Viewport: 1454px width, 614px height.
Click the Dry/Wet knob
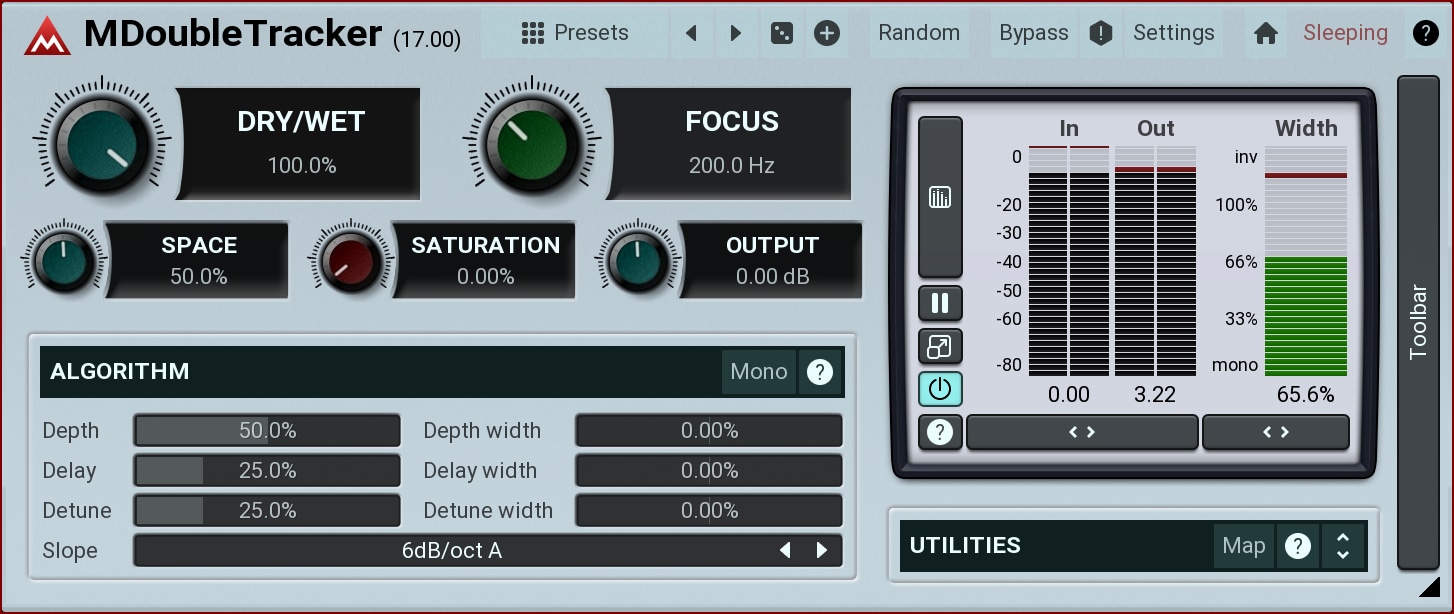102,142
